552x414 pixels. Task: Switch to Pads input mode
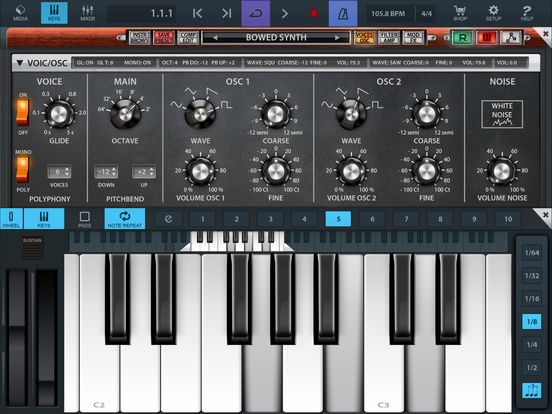pos(84,219)
